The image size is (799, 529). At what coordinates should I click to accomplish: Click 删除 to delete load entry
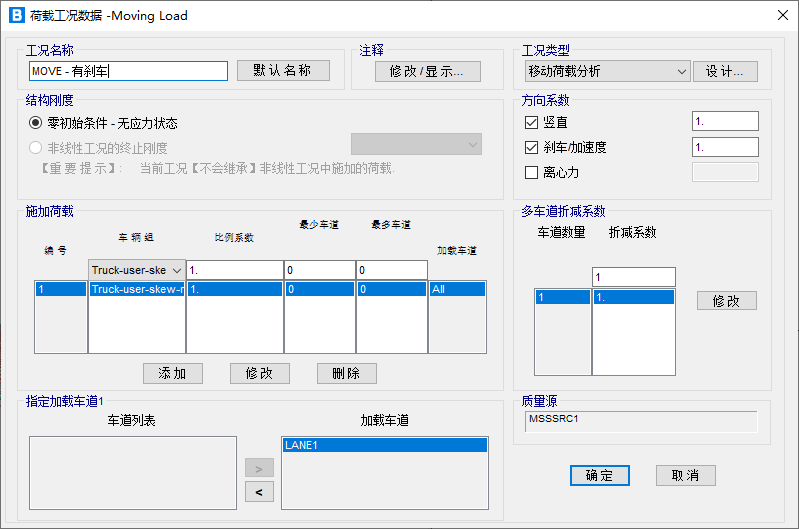[347, 373]
